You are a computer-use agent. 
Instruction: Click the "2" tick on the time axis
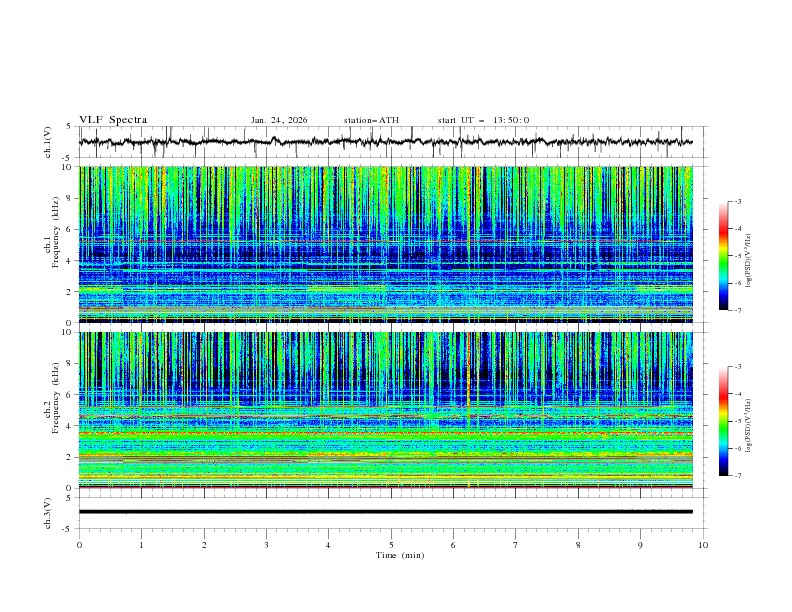coord(204,545)
